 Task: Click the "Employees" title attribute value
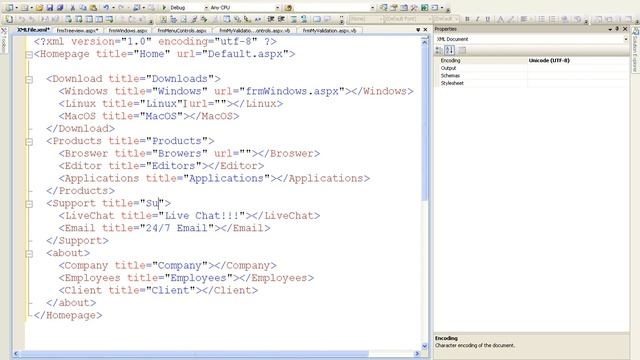point(198,278)
